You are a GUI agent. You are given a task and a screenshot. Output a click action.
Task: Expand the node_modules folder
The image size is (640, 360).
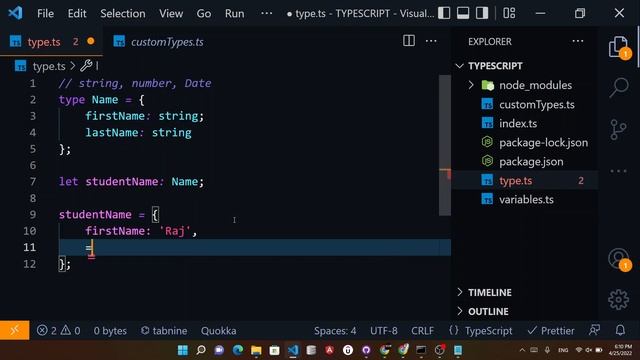[x=471, y=85]
